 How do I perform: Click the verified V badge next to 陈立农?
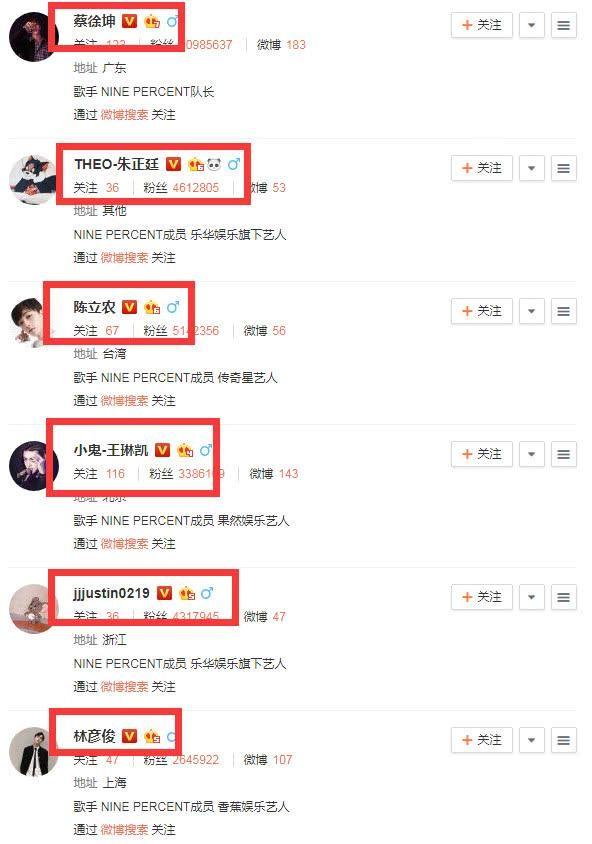click(x=130, y=307)
